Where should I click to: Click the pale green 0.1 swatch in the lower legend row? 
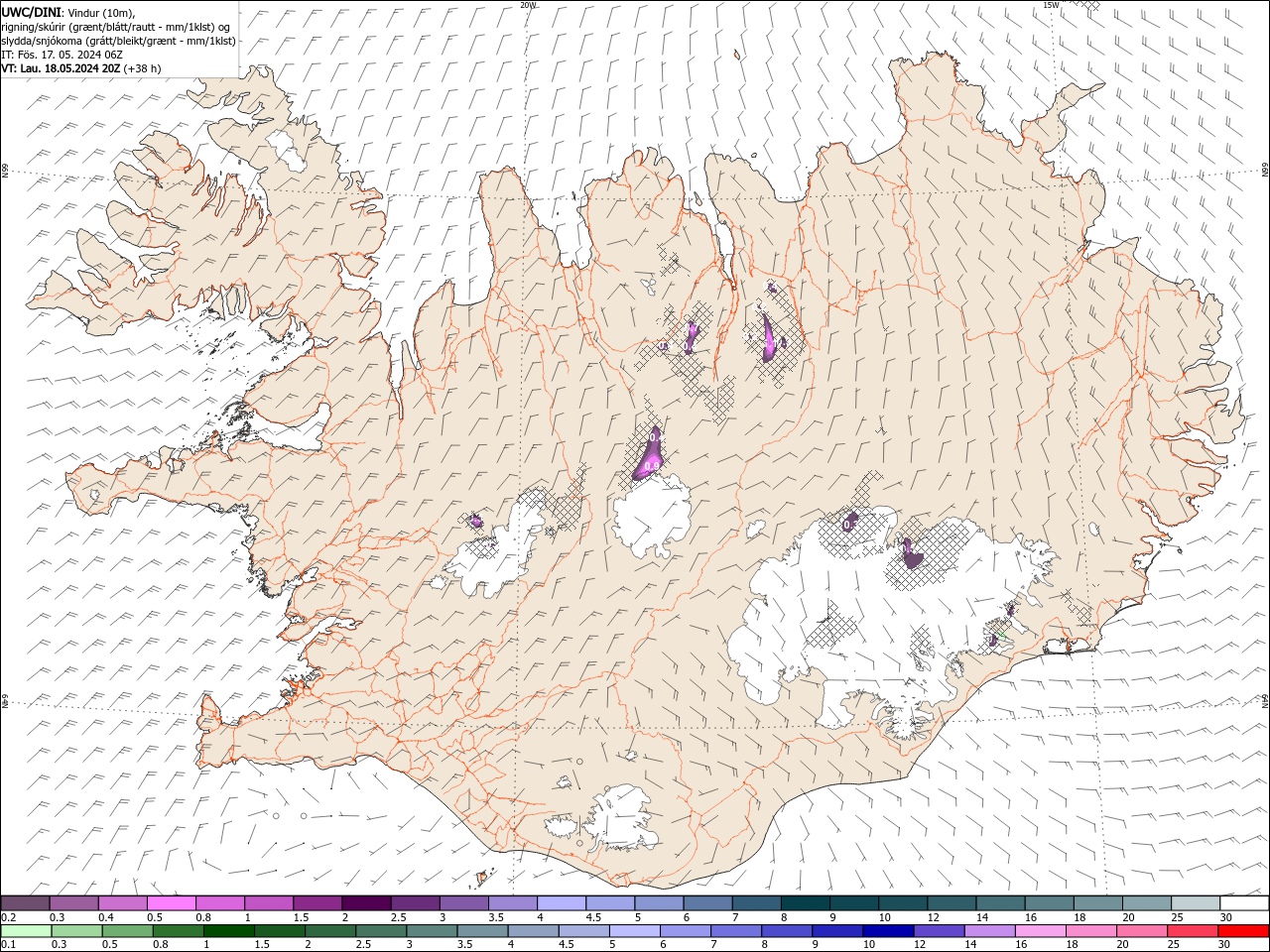click(26, 931)
